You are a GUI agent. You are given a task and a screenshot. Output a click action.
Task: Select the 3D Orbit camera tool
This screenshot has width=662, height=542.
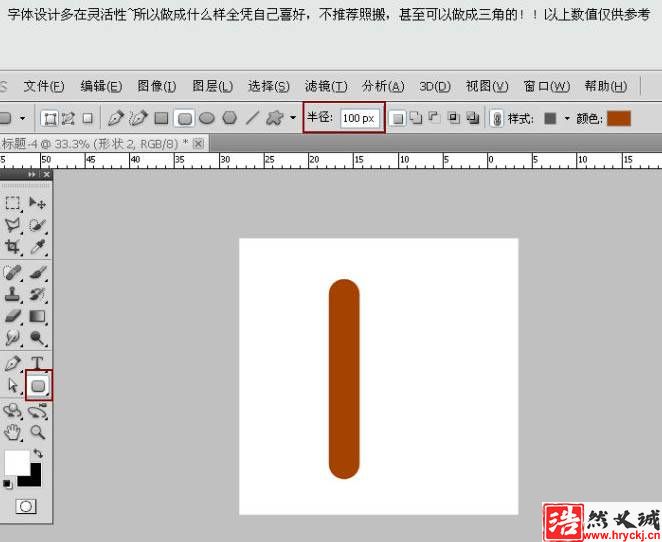point(37,410)
